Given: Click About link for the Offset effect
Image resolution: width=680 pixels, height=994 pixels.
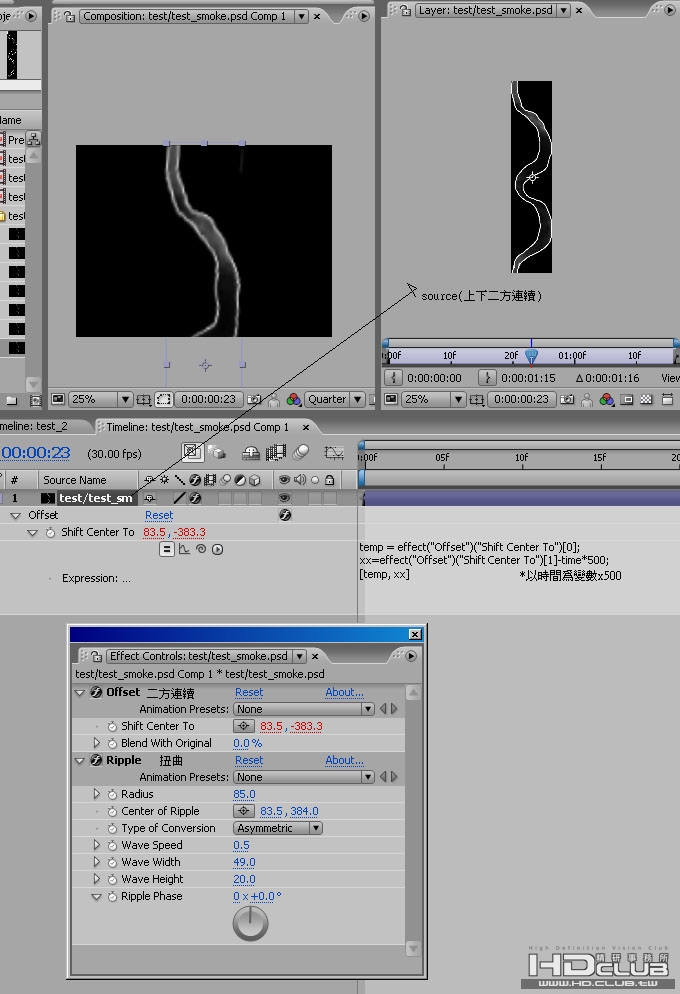Looking at the screenshot, I should point(344,692).
